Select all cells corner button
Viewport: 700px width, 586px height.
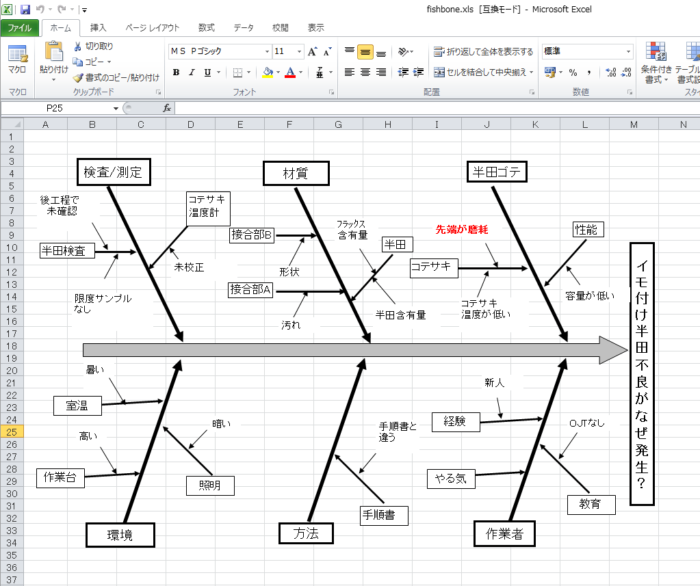pyautogui.click(x=12, y=125)
